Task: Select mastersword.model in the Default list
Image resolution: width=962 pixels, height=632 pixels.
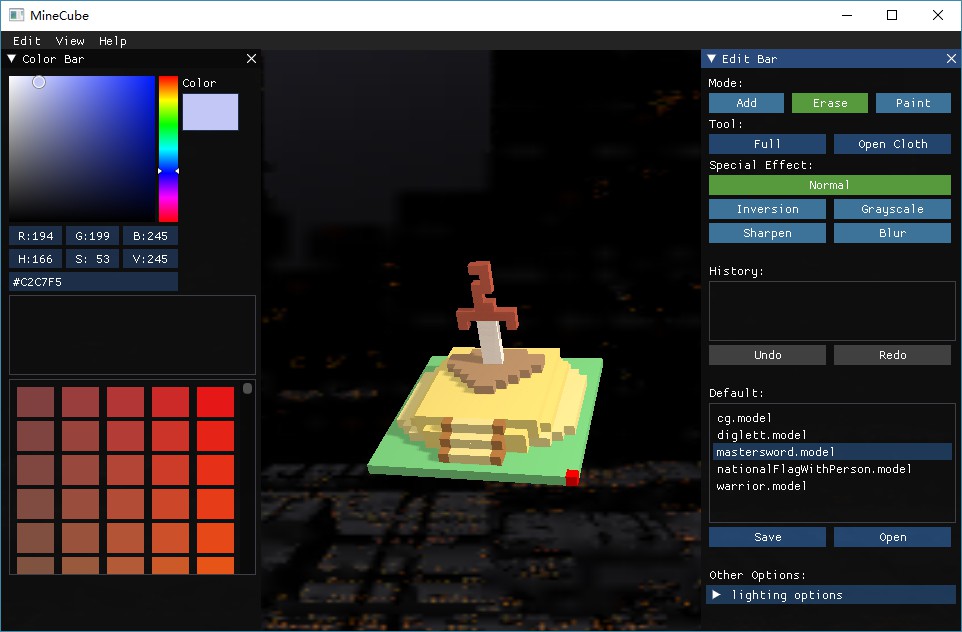Action: (833, 452)
